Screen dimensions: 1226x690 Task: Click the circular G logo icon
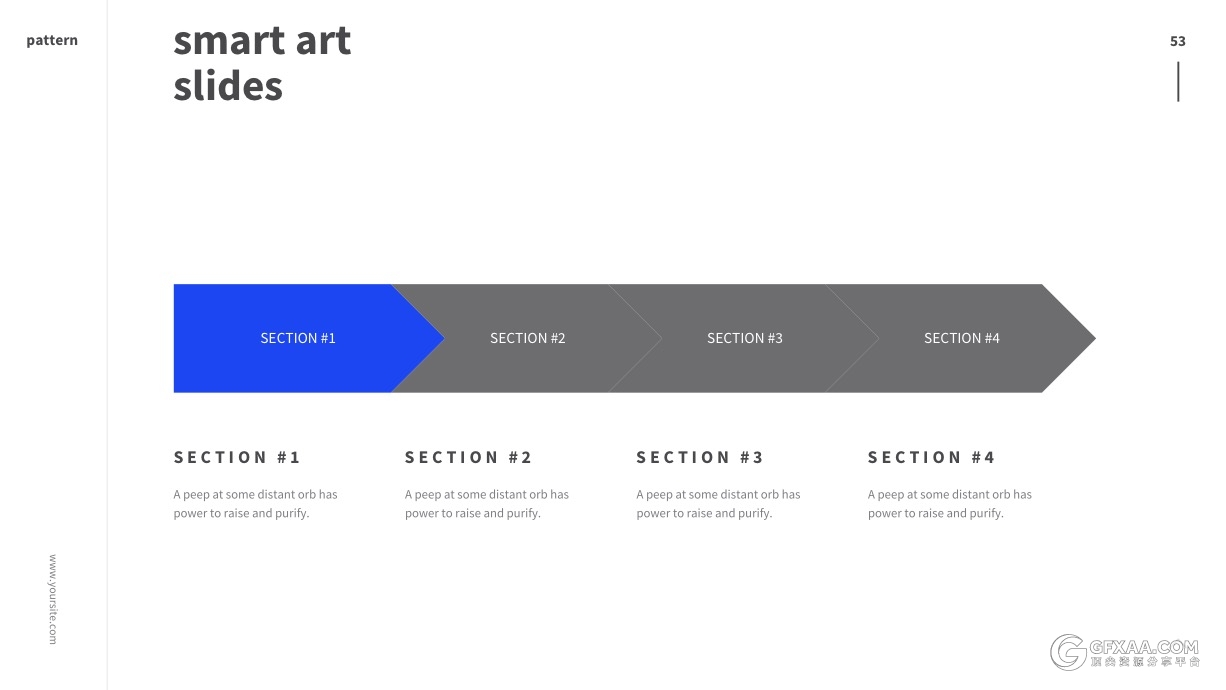[1068, 652]
